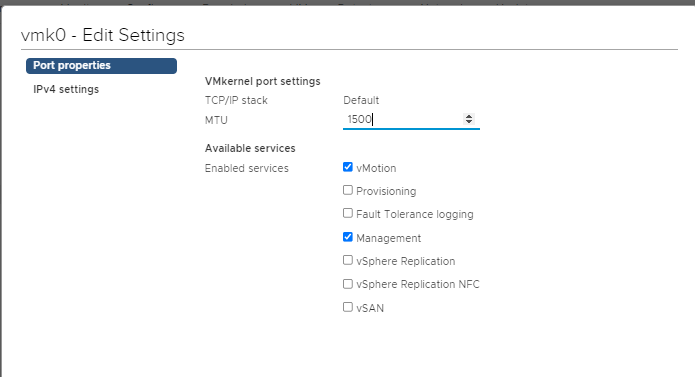Click the VMkernel port settings heading

(262, 81)
